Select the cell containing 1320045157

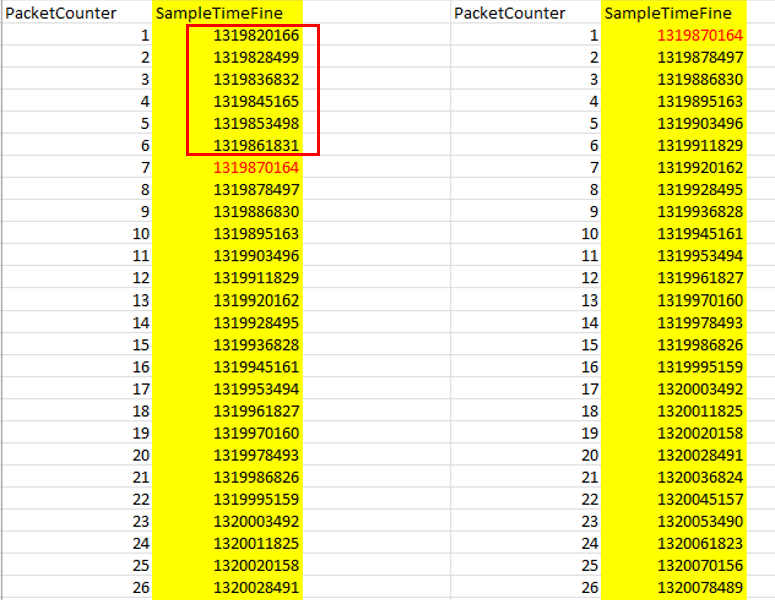coord(700,499)
